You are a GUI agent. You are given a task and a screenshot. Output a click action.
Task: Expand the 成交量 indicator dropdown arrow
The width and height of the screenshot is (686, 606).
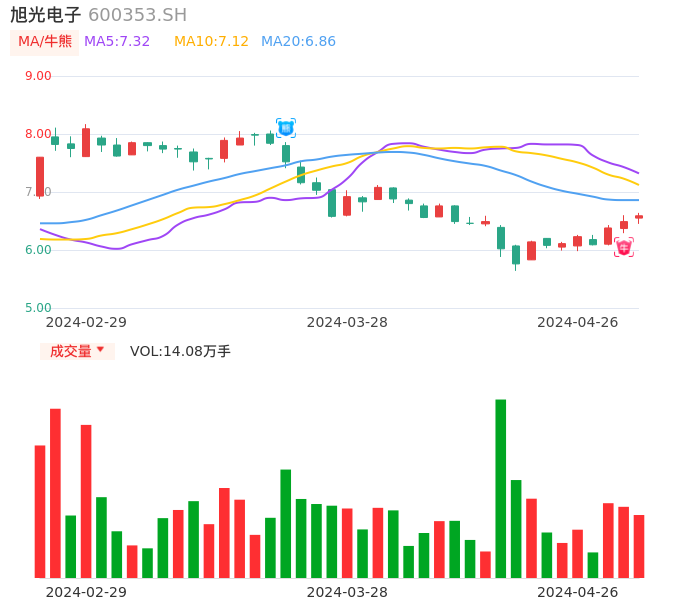(100, 350)
